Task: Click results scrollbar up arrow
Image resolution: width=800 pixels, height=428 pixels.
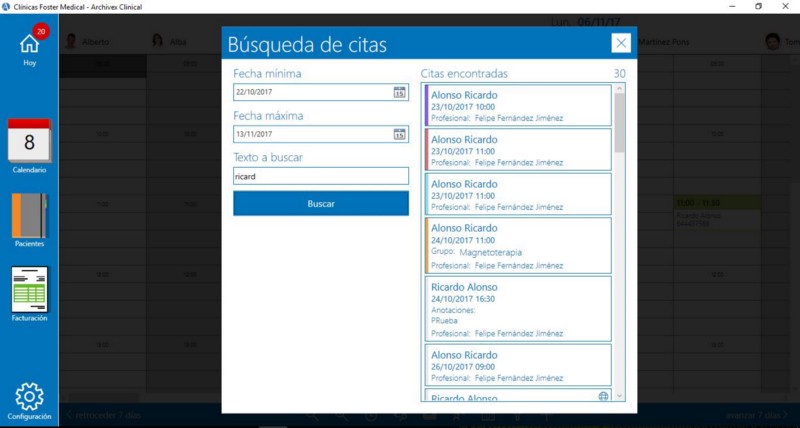Action: pos(619,88)
